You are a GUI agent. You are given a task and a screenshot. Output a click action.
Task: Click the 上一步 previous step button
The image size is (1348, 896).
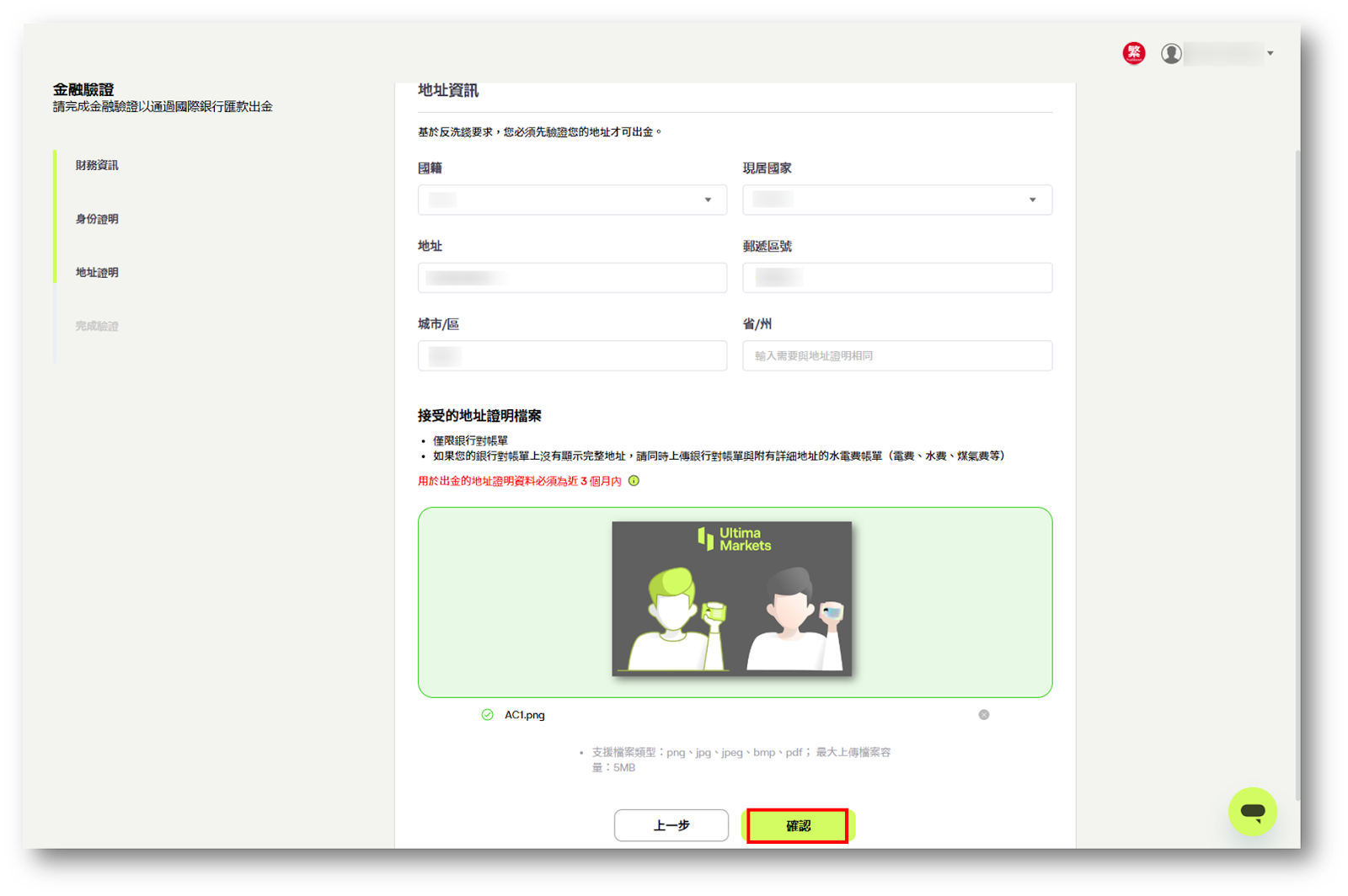point(671,825)
